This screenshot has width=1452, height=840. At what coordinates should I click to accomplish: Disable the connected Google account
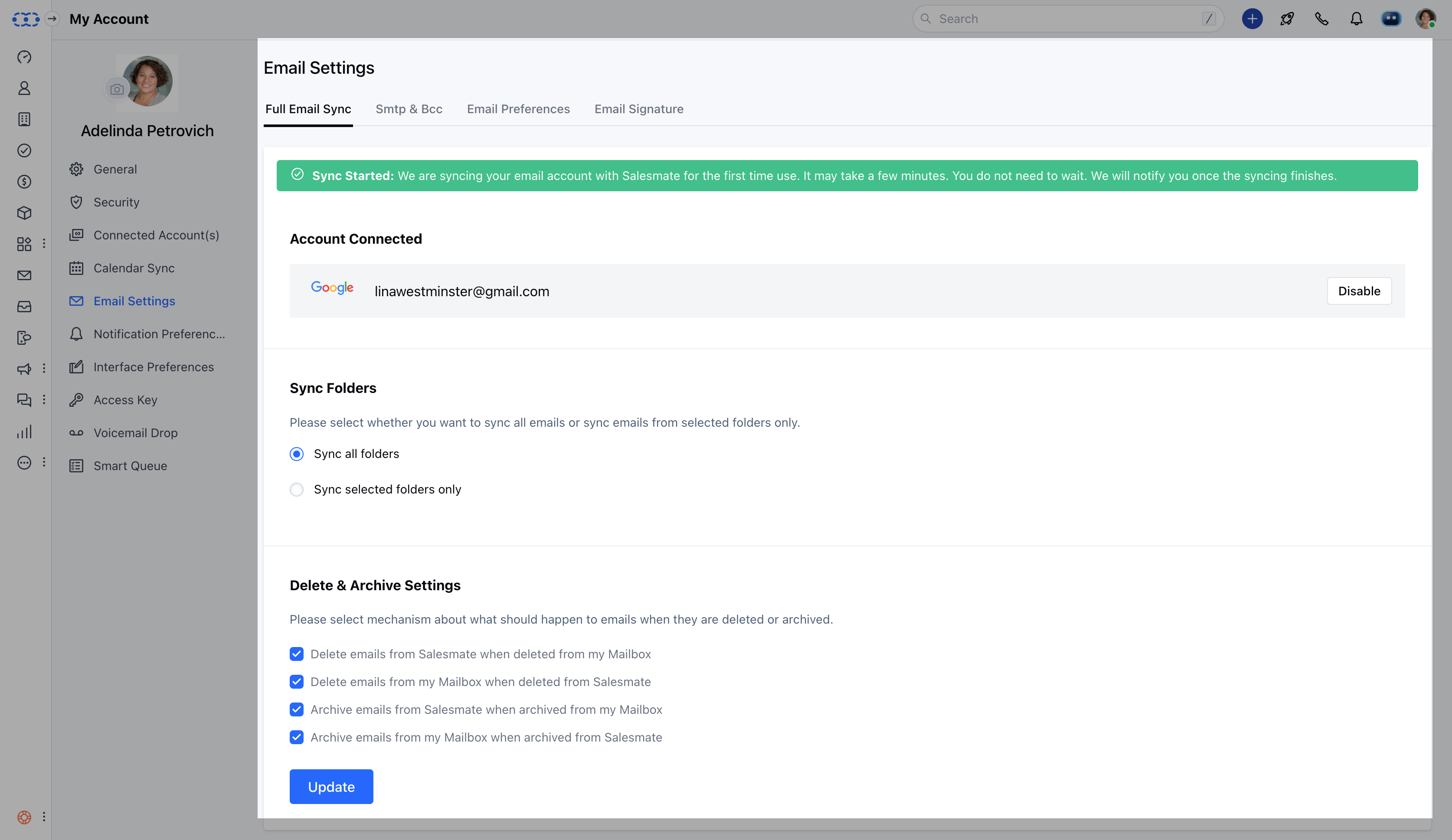[1359, 291]
